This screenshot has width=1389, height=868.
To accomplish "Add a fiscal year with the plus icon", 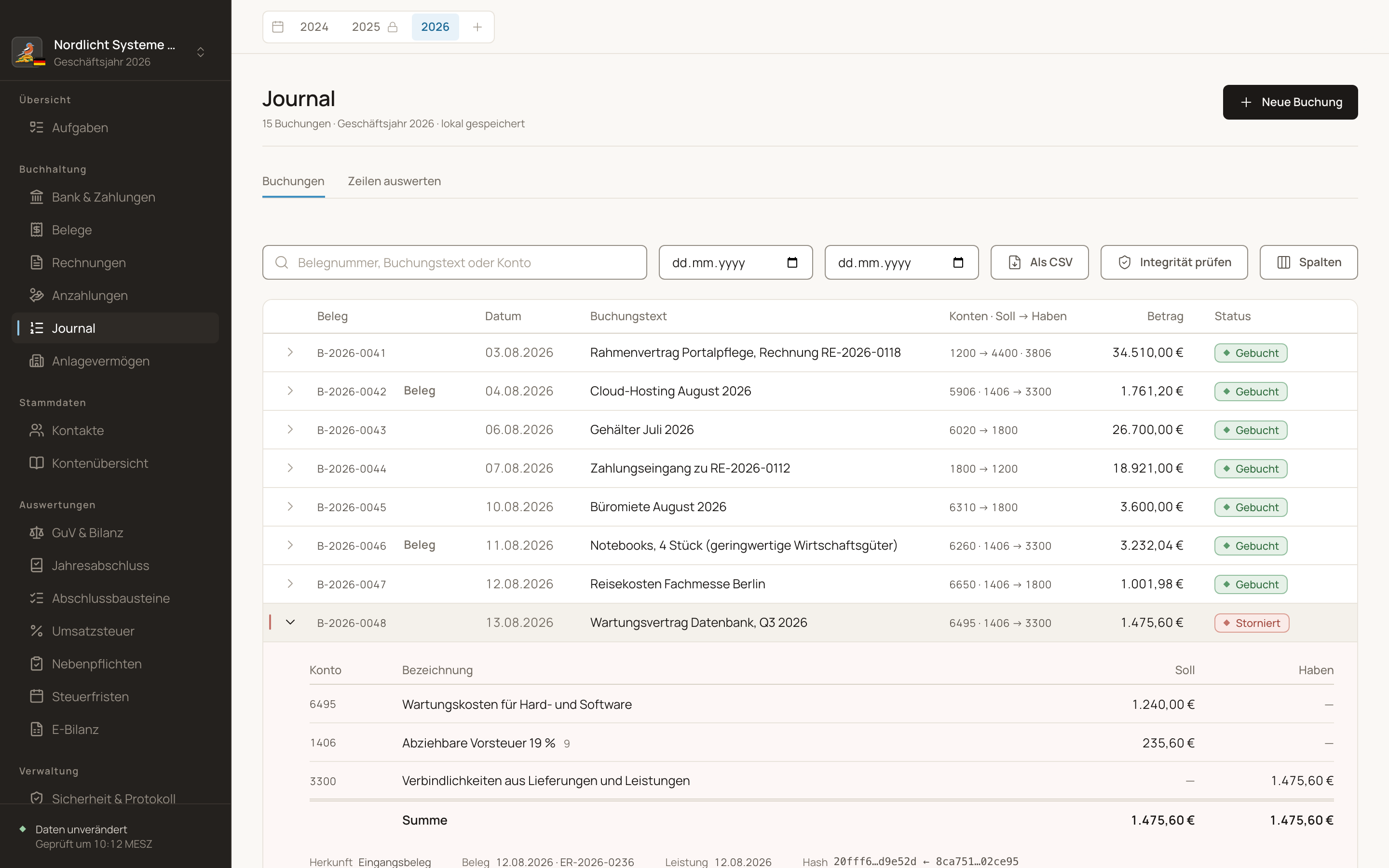I will (477, 27).
